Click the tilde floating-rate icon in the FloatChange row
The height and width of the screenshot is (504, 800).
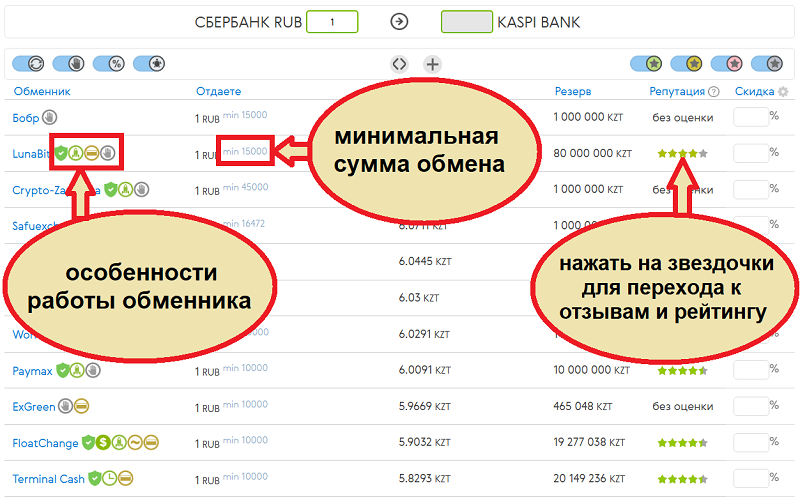click(x=135, y=442)
